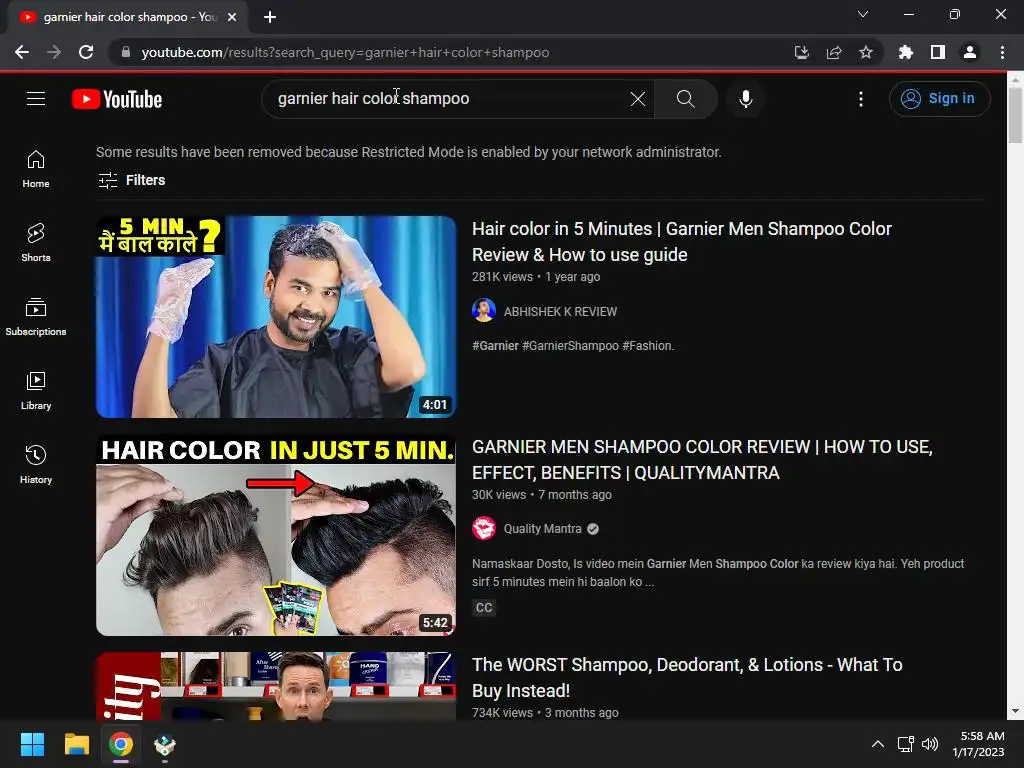This screenshot has width=1024, height=768.
Task: Click the #Garnier hashtag text
Action: click(x=495, y=346)
